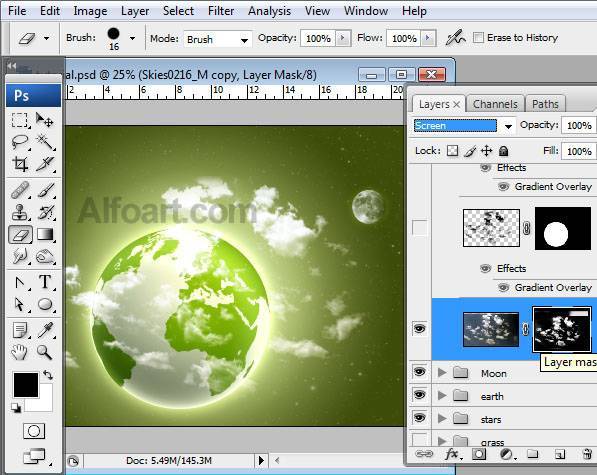Screen dimensions: 597x475
Task: Select the Type tool
Action: 45,282
